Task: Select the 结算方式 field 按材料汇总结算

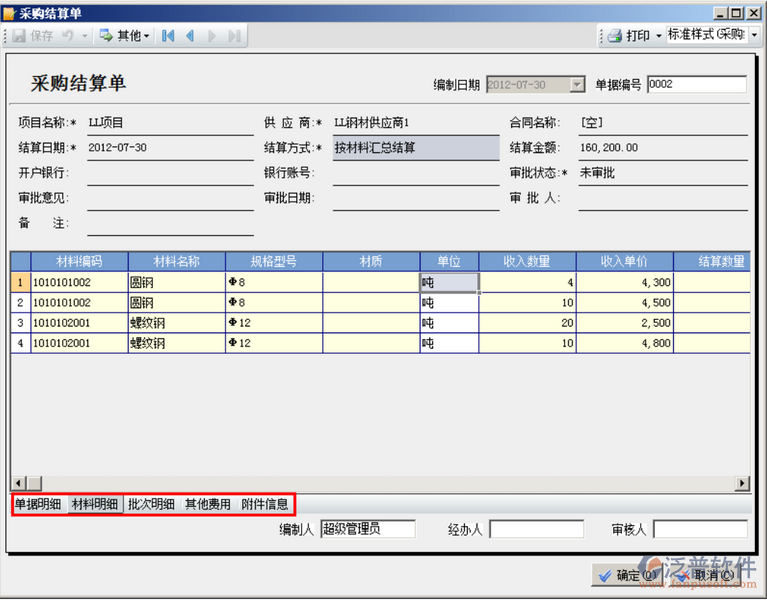Action: pyautogui.click(x=415, y=148)
